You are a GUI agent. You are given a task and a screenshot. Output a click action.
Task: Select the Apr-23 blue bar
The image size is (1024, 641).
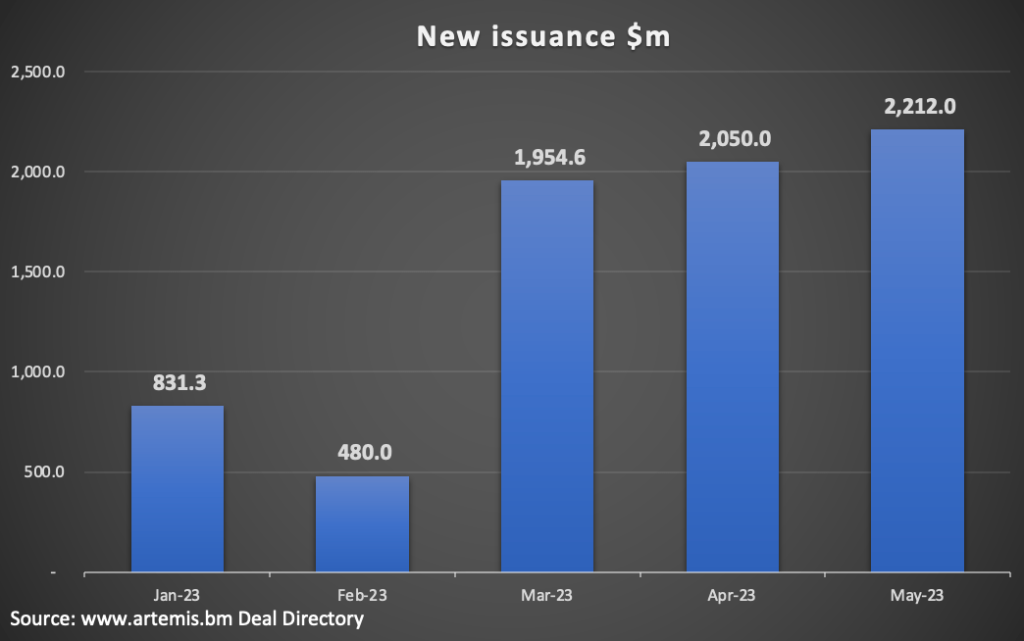732,367
